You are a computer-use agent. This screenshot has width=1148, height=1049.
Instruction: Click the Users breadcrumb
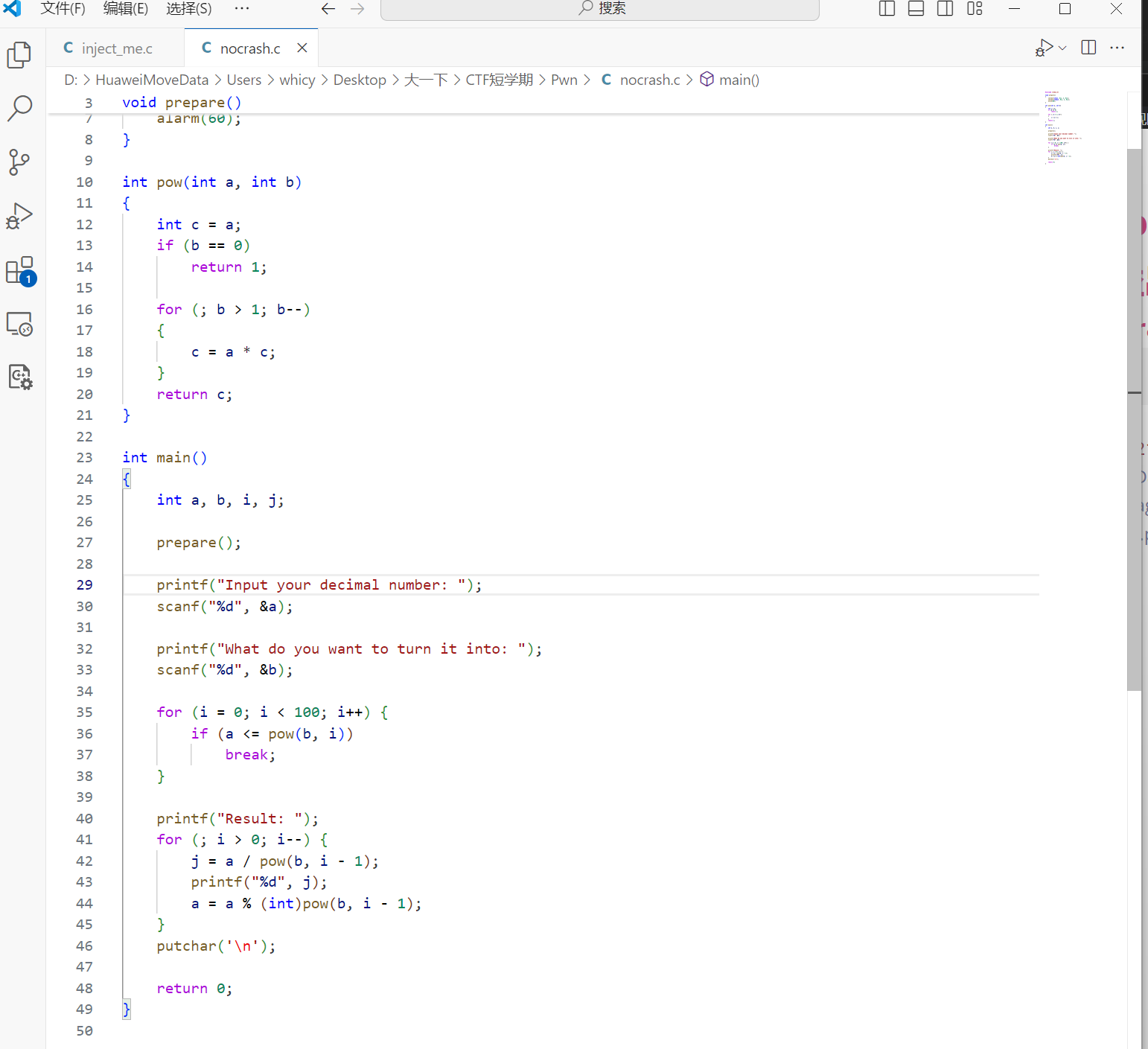244,80
